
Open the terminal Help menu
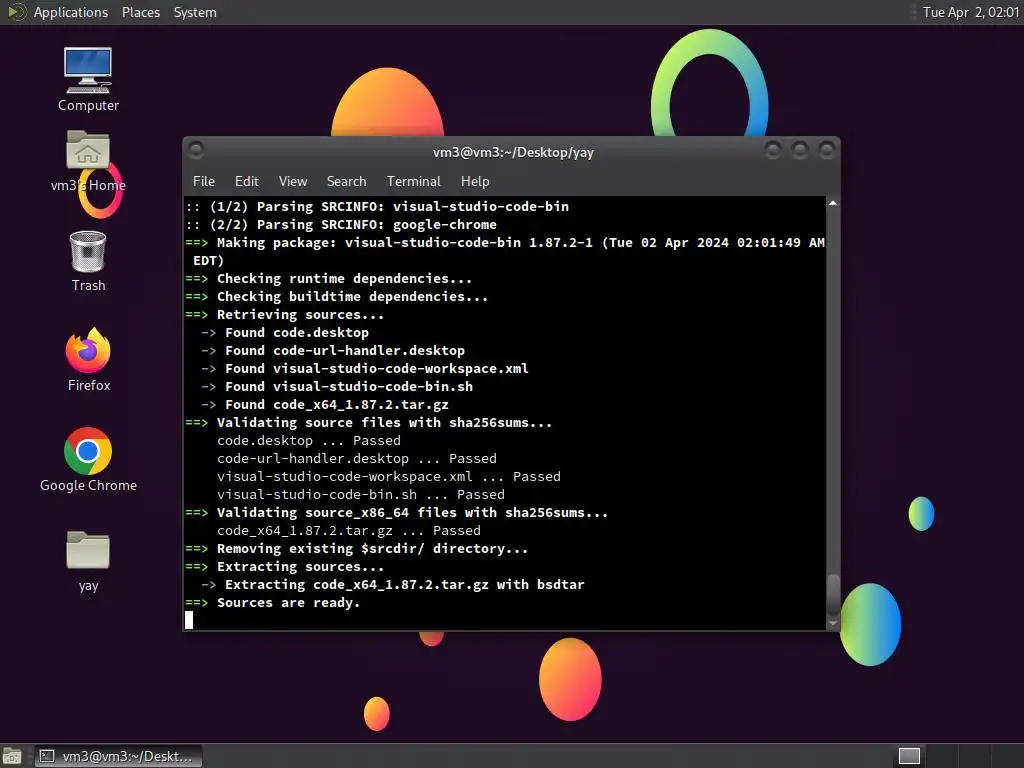pyautogui.click(x=475, y=182)
